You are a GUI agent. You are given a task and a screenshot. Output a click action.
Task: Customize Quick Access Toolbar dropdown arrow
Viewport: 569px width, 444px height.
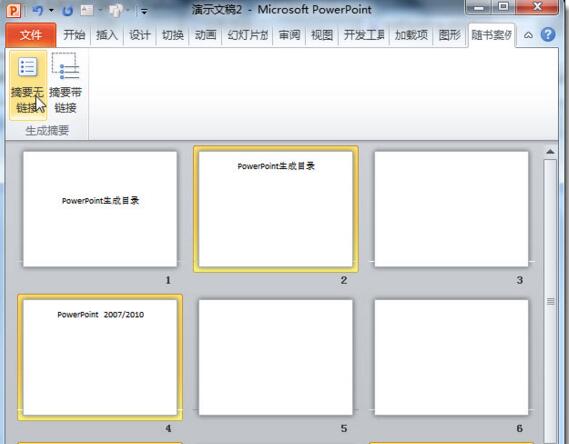tap(144, 12)
